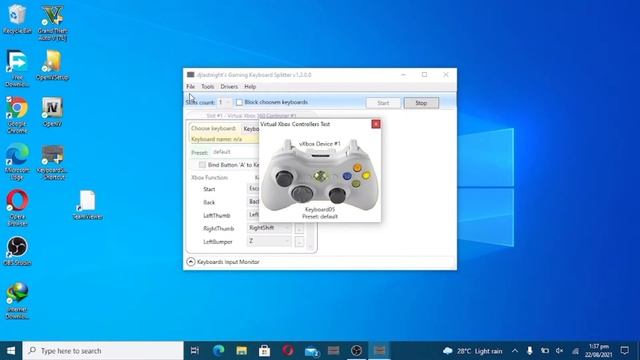Open OpenIV desktop icon
The width and height of the screenshot is (640, 360).
click(x=52, y=112)
